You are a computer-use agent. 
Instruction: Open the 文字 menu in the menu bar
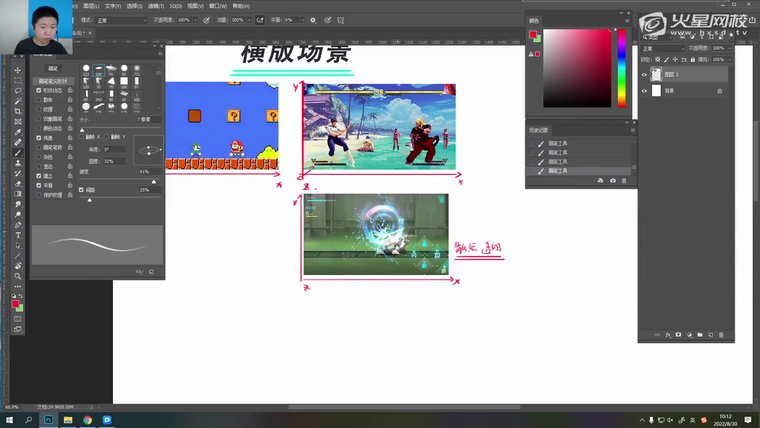[113, 5]
